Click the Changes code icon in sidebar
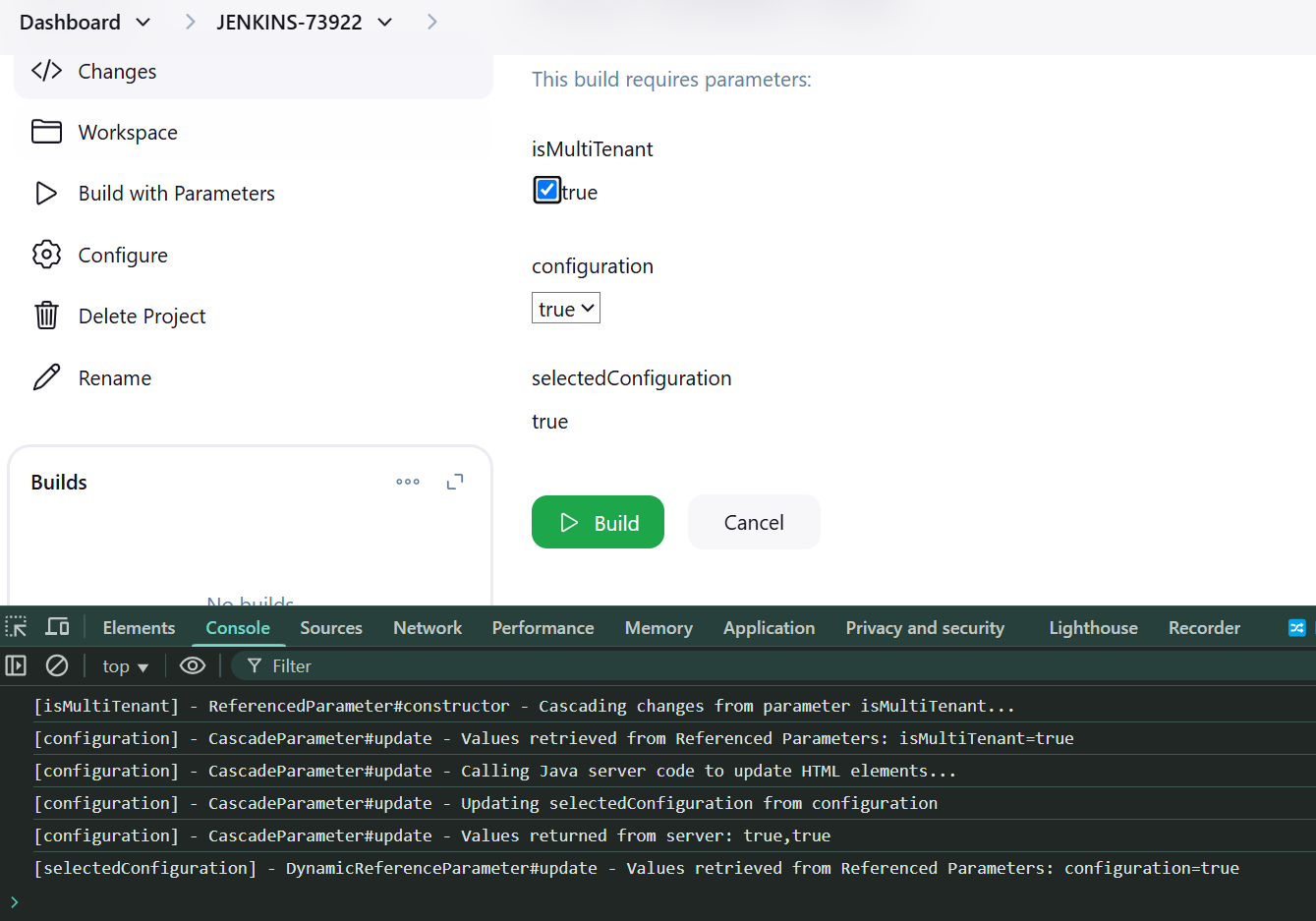The width and height of the screenshot is (1316, 921). (x=46, y=71)
